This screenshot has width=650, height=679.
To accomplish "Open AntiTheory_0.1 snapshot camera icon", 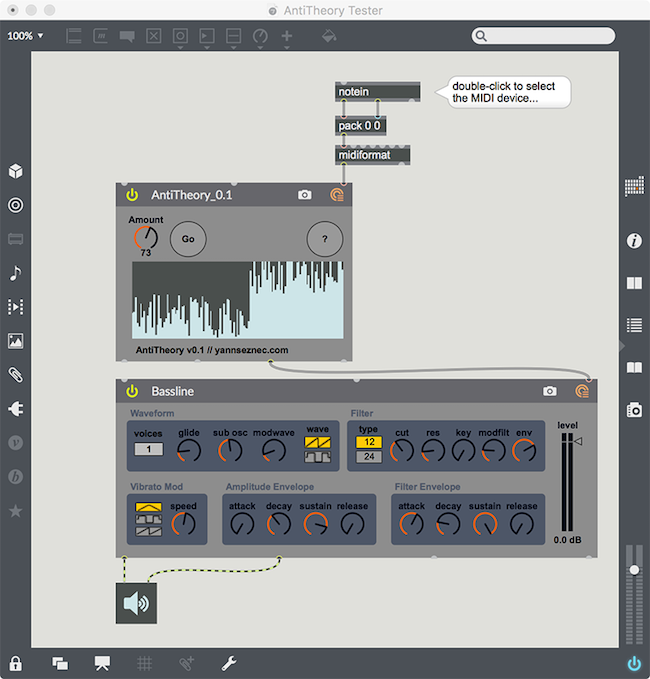I will click(304, 195).
